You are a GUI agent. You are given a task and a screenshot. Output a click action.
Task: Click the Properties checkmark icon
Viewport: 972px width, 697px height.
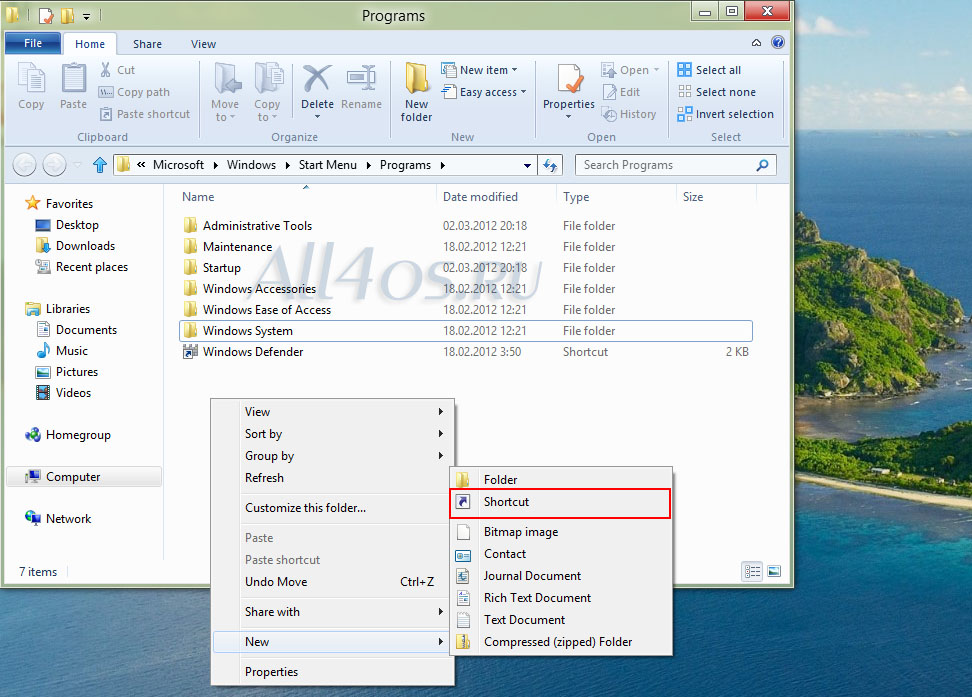(570, 79)
